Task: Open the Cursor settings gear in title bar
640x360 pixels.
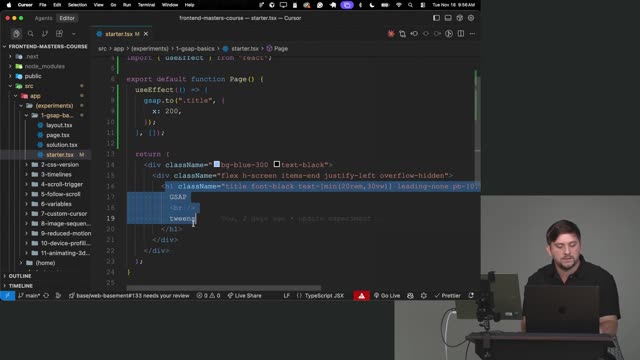Action: (471, 18)
